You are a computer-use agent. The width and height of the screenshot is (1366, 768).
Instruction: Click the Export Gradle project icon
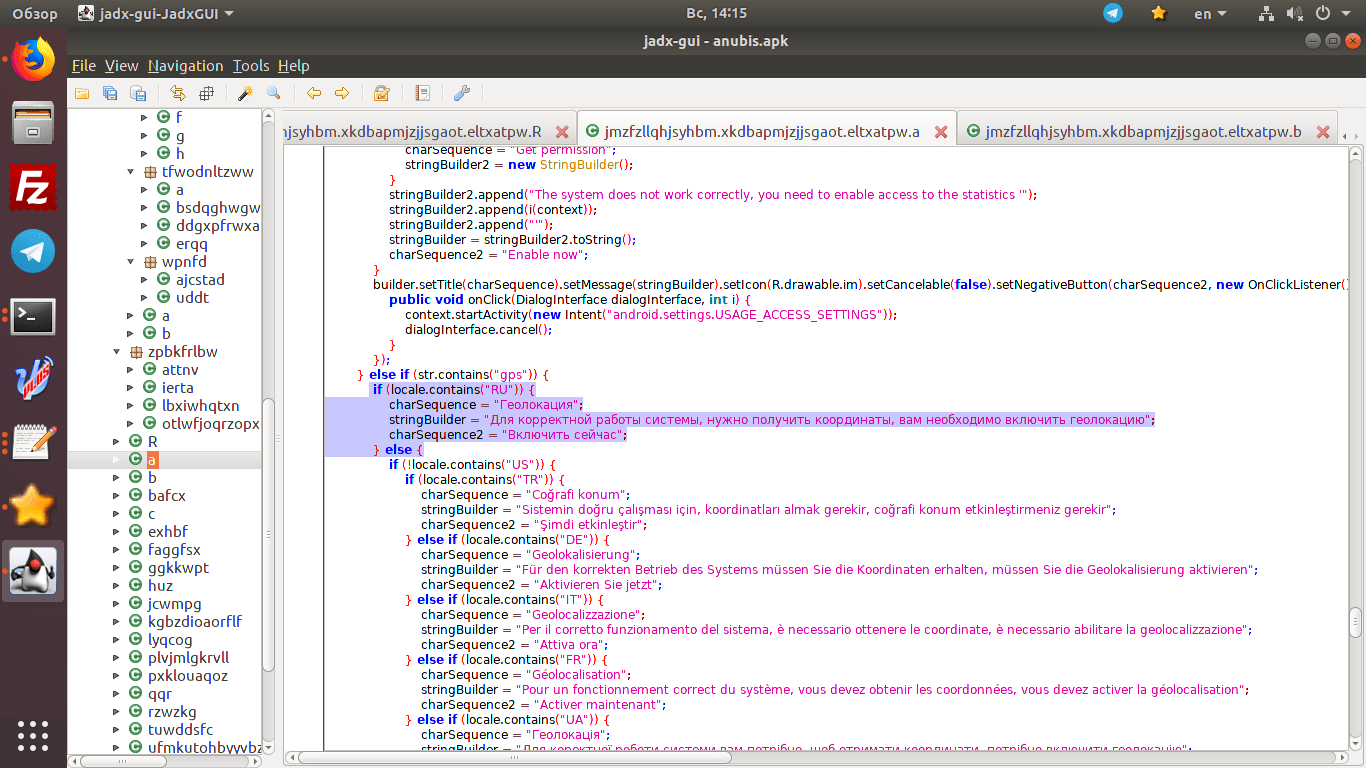(x=137, y=93)
